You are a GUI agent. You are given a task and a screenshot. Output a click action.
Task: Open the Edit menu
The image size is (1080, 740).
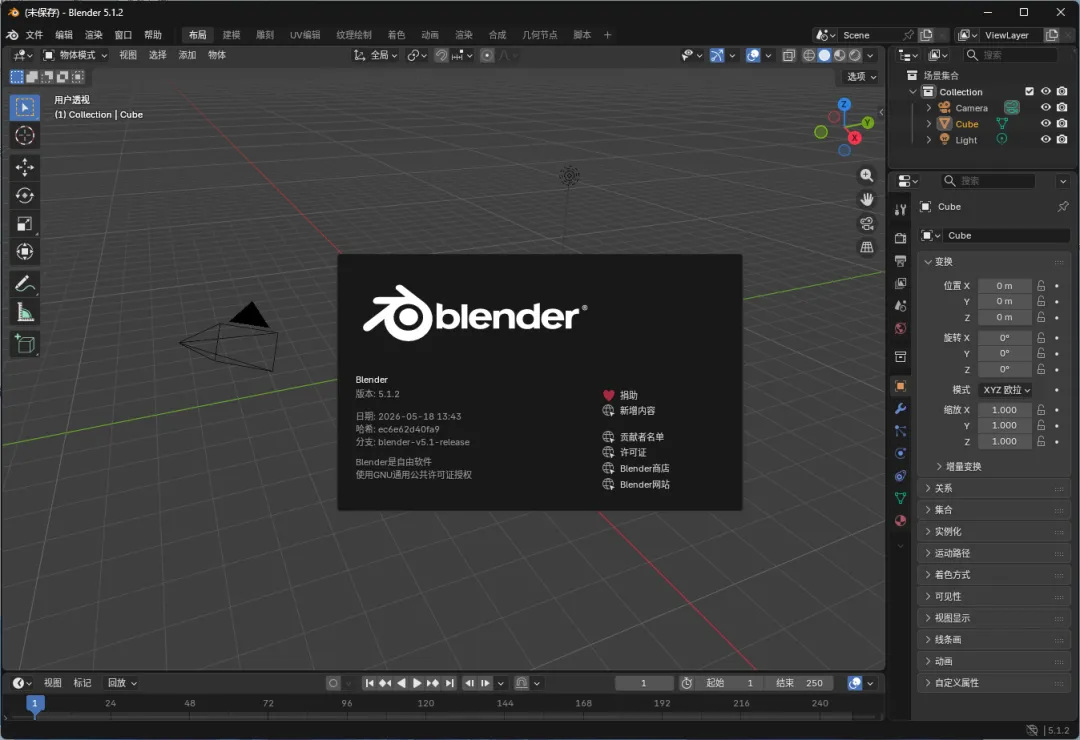64,35
